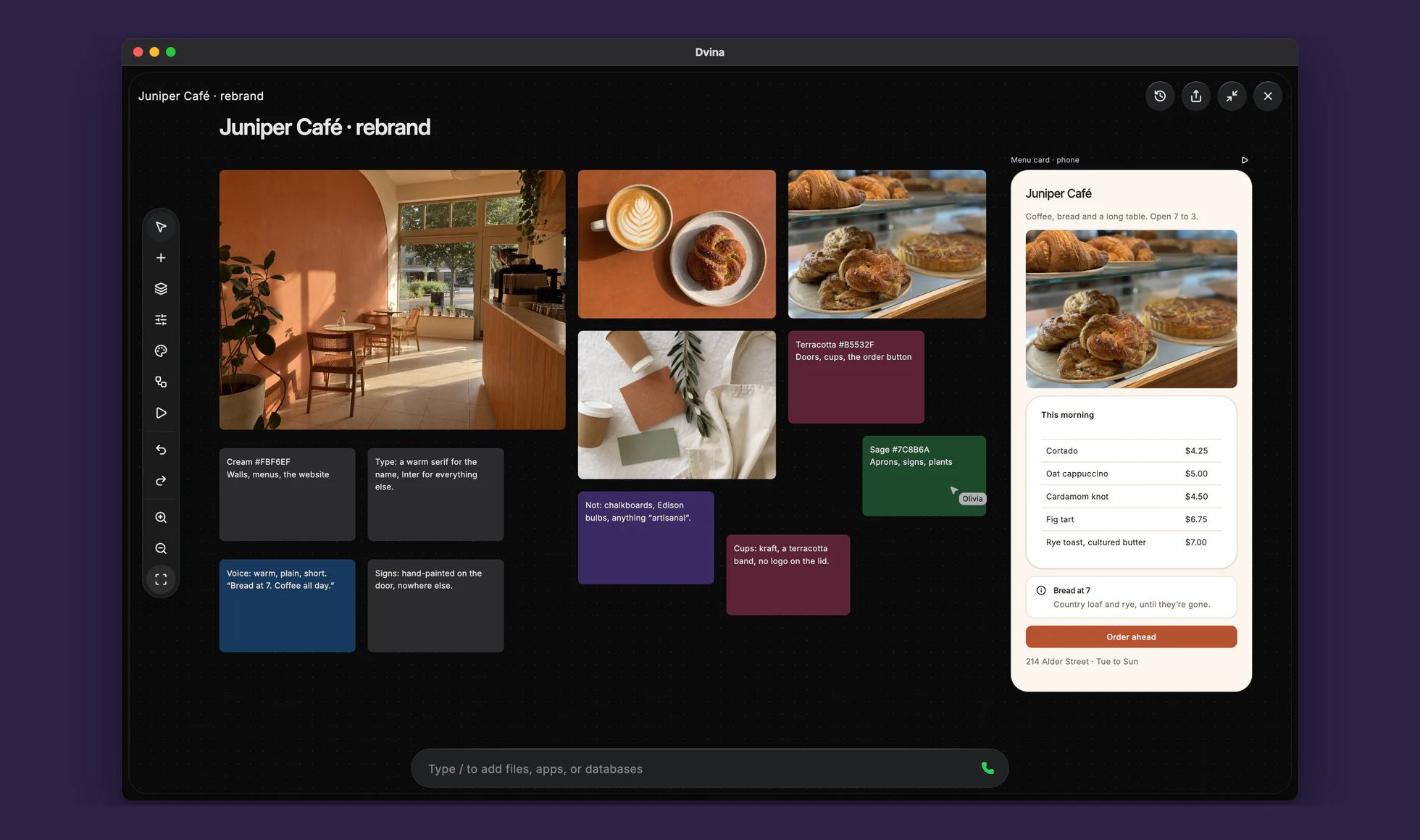The height and width of the screenshot is (840, 1420).
Task: Click the plus add-element tool
Action: pyautogui.click(x=161, y=258)
